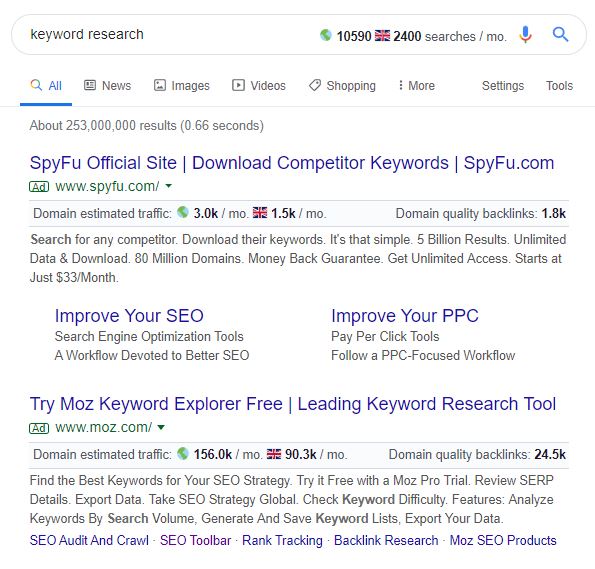Switch to the Videos tab
Screen dimensions: 595x569
[259, 85]
